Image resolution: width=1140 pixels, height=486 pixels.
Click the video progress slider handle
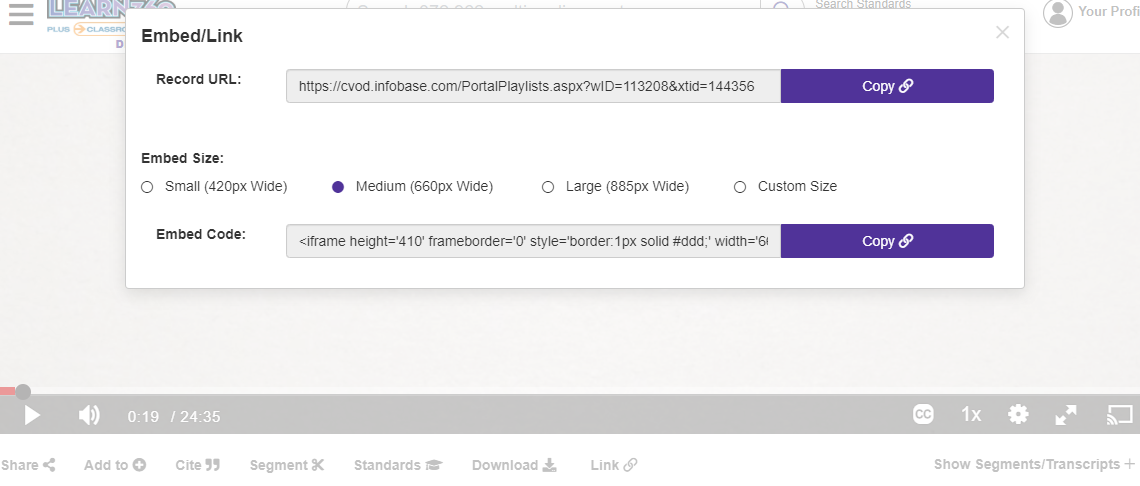tap(23, 392)
